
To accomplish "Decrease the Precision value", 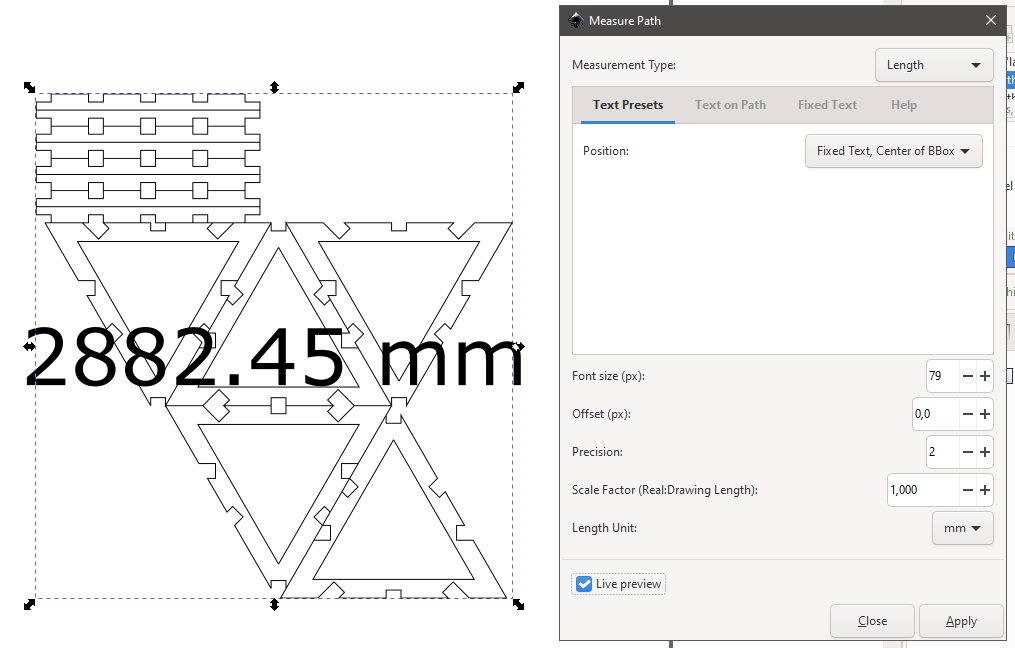I will 968,452.
